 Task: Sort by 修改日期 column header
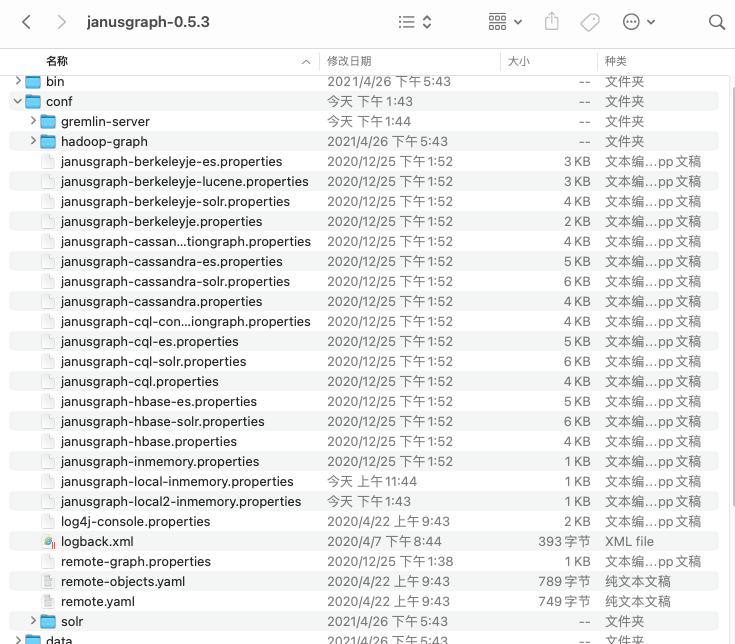point(349,61)
